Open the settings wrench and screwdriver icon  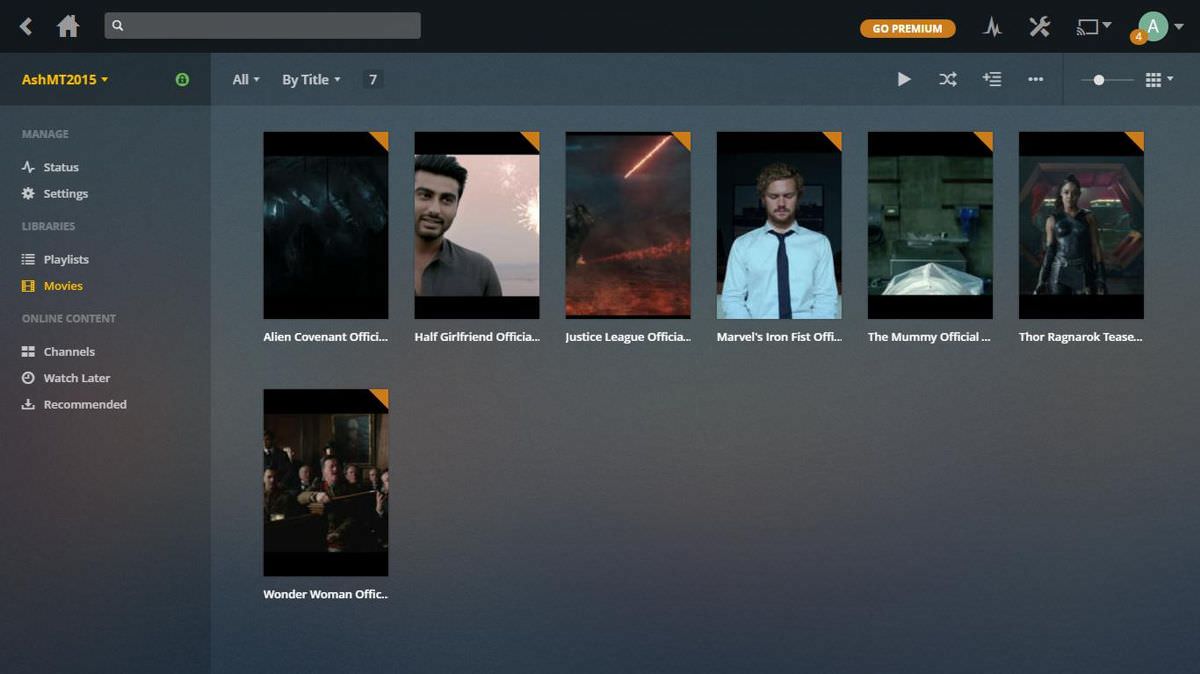[1040, 27]
